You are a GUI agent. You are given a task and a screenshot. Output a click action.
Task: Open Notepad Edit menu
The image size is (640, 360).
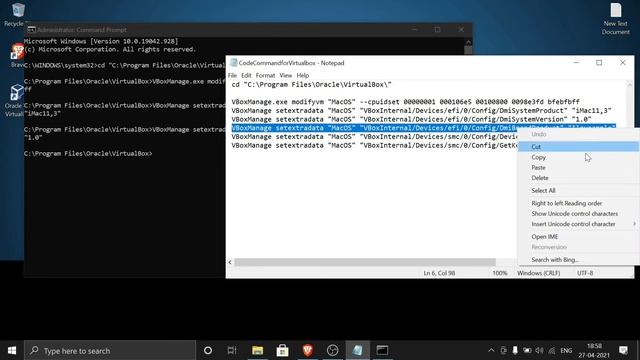246,76
